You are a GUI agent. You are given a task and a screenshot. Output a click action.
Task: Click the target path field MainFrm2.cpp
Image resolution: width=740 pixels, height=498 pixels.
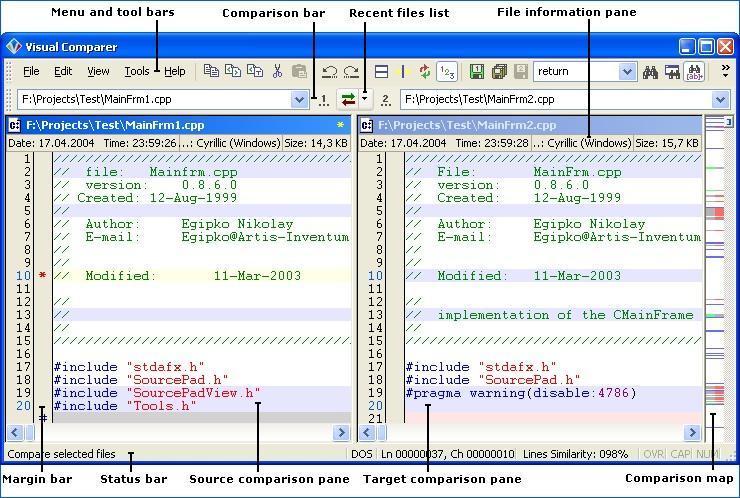tap(556, 100)
